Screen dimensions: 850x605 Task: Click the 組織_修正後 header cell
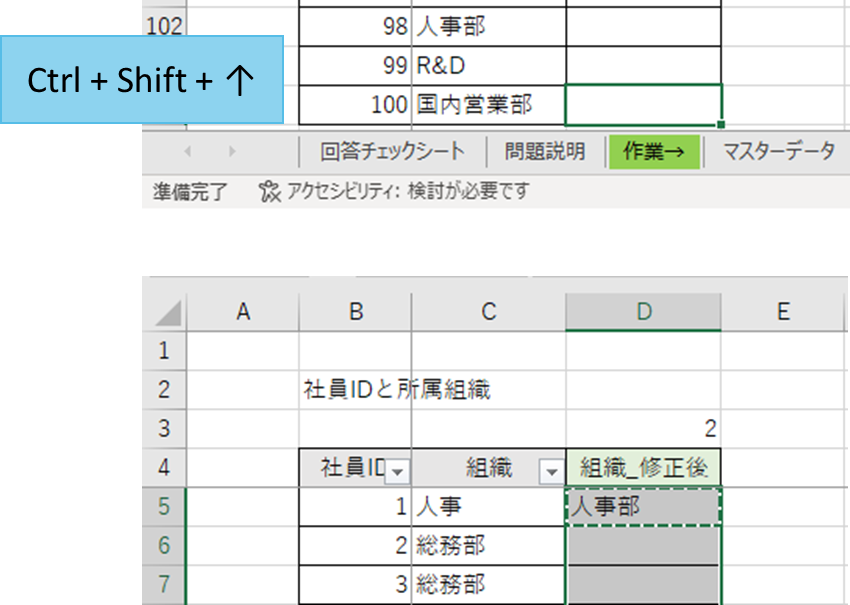coord(643,467)
